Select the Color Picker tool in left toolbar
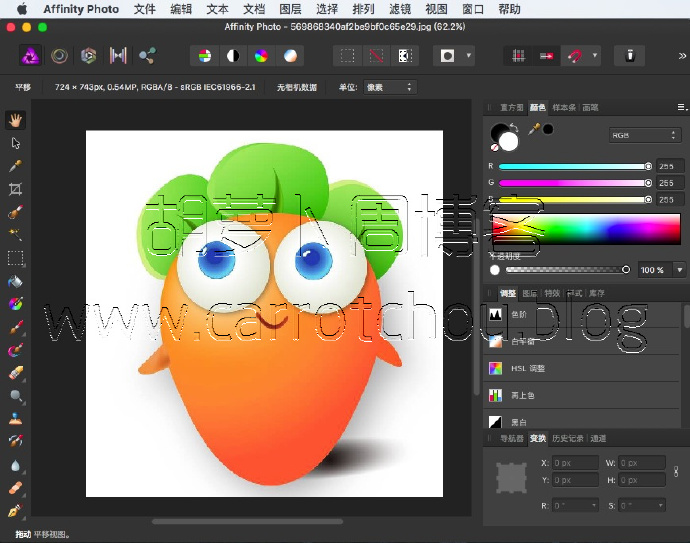Viewport: 690px width, 543px height. coord(15,166)
